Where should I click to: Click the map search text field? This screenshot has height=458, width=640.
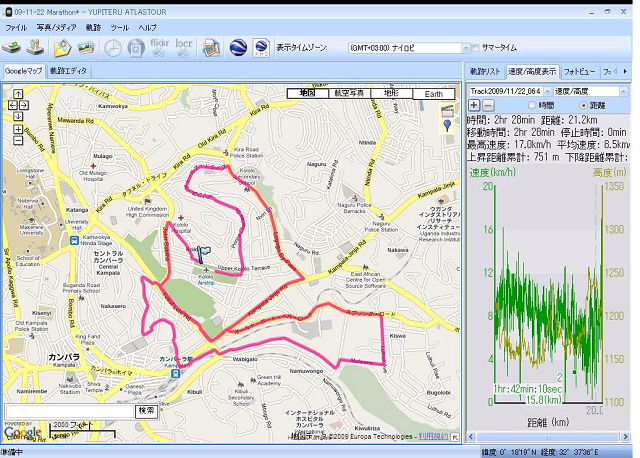(x=69, y=411)
